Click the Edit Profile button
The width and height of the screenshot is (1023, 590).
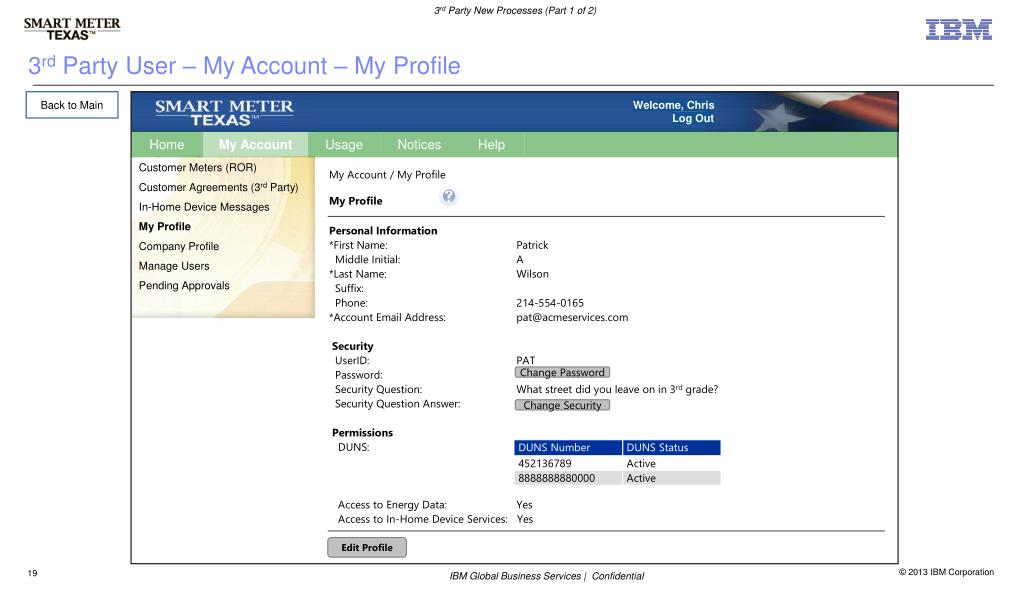pos(367,548)
